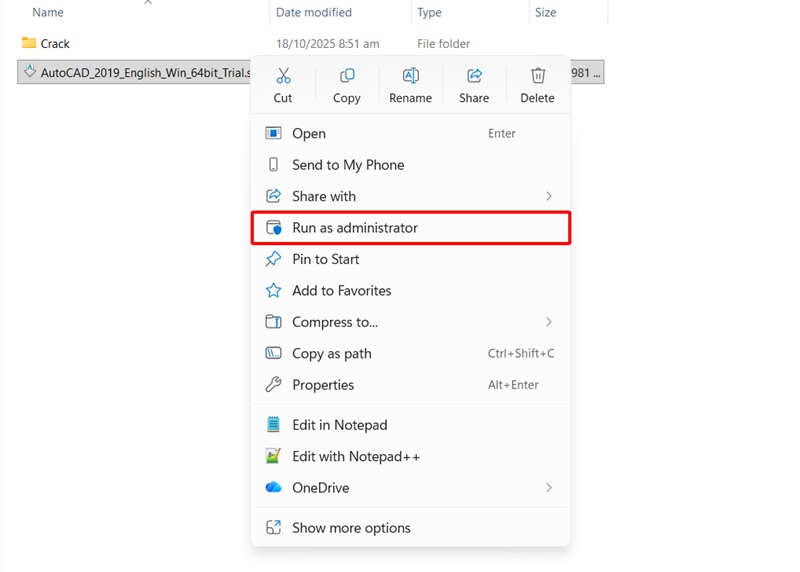800x572 pixels.
Task: Sort by the Type column header
Action: click(x=430, y=12)
